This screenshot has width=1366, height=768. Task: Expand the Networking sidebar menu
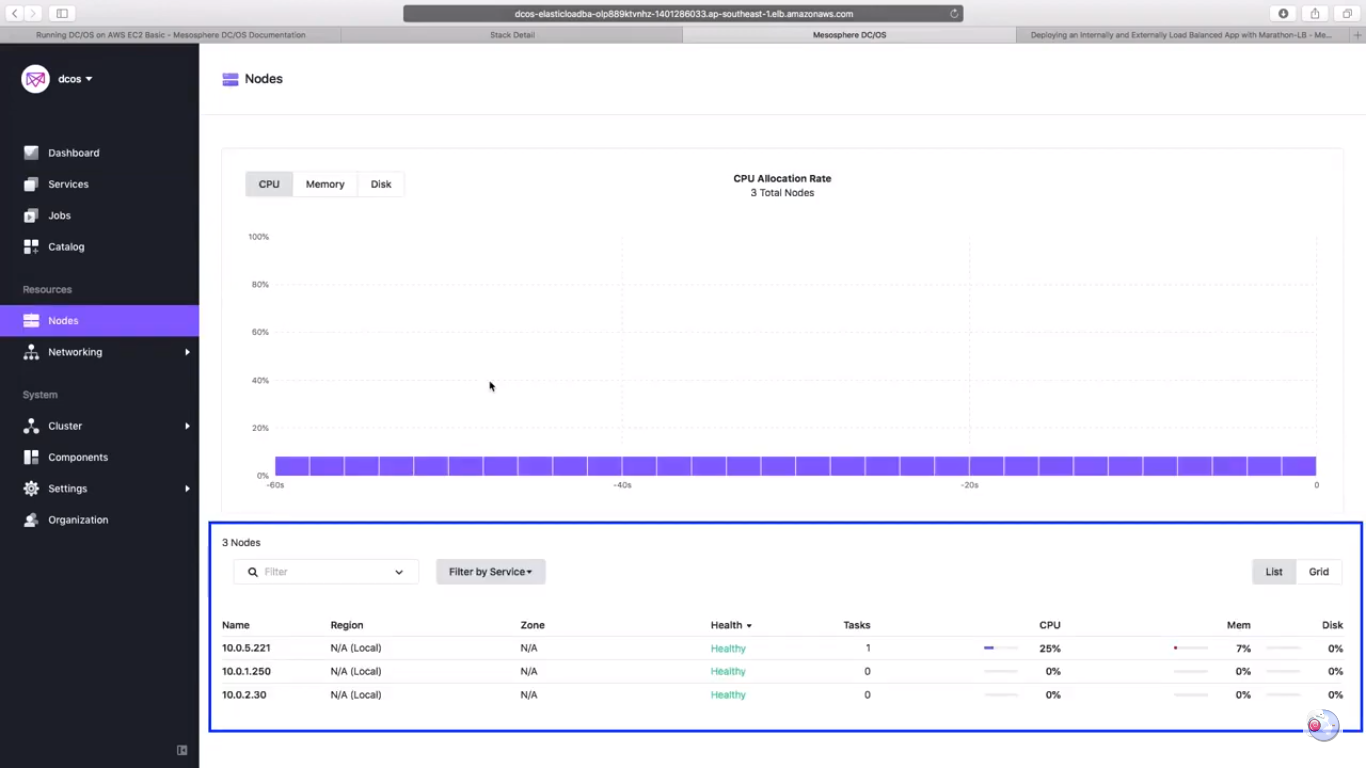[x=75, y=352]
